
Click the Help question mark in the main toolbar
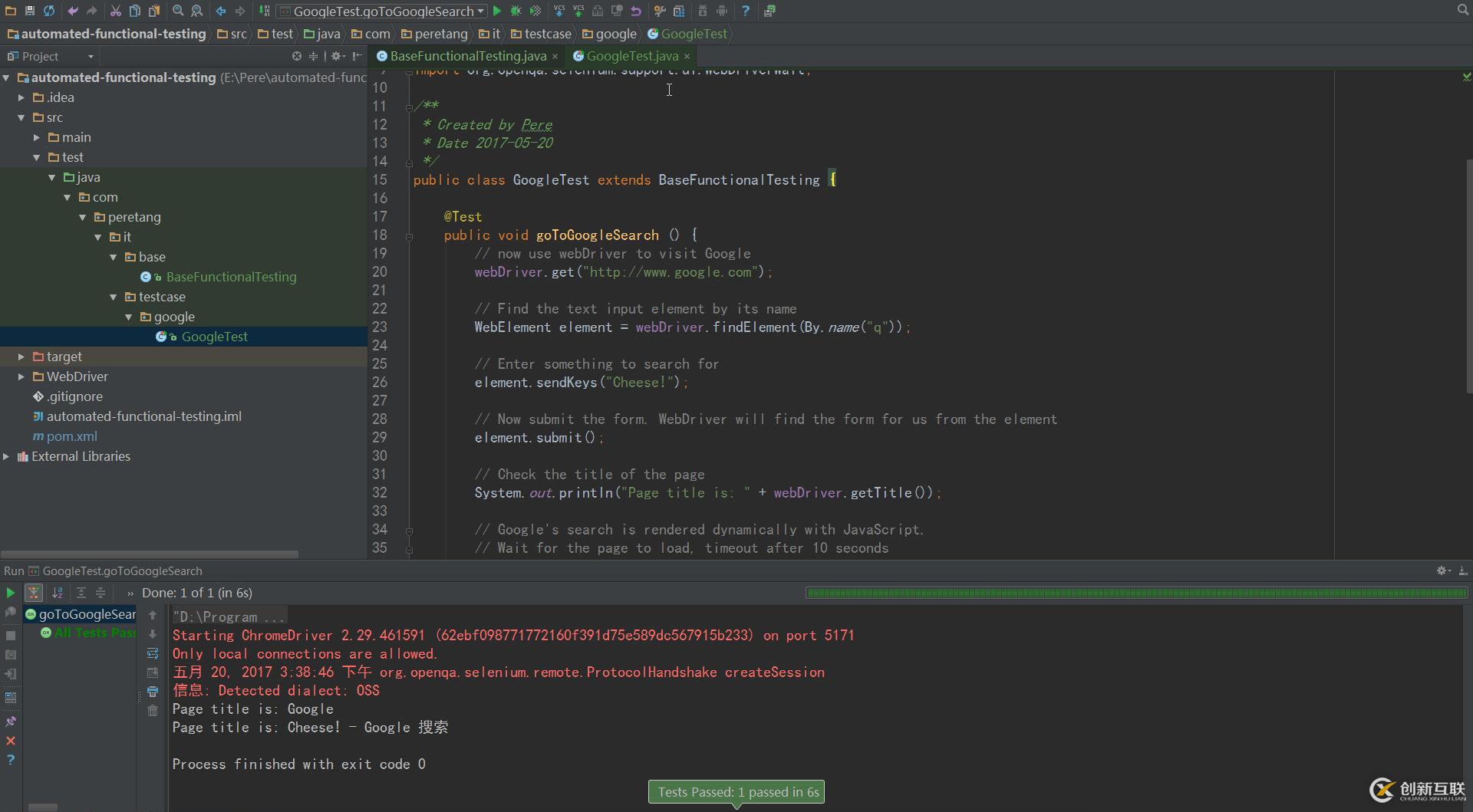pos(745,11)
